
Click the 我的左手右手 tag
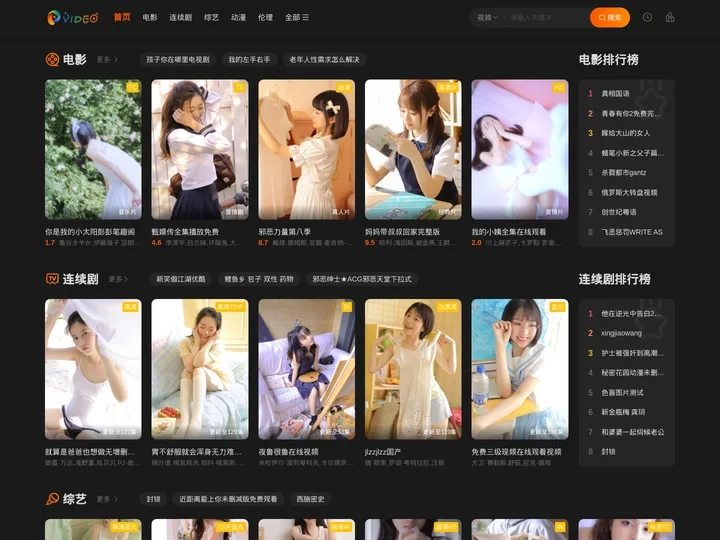(x=249, y=60)
